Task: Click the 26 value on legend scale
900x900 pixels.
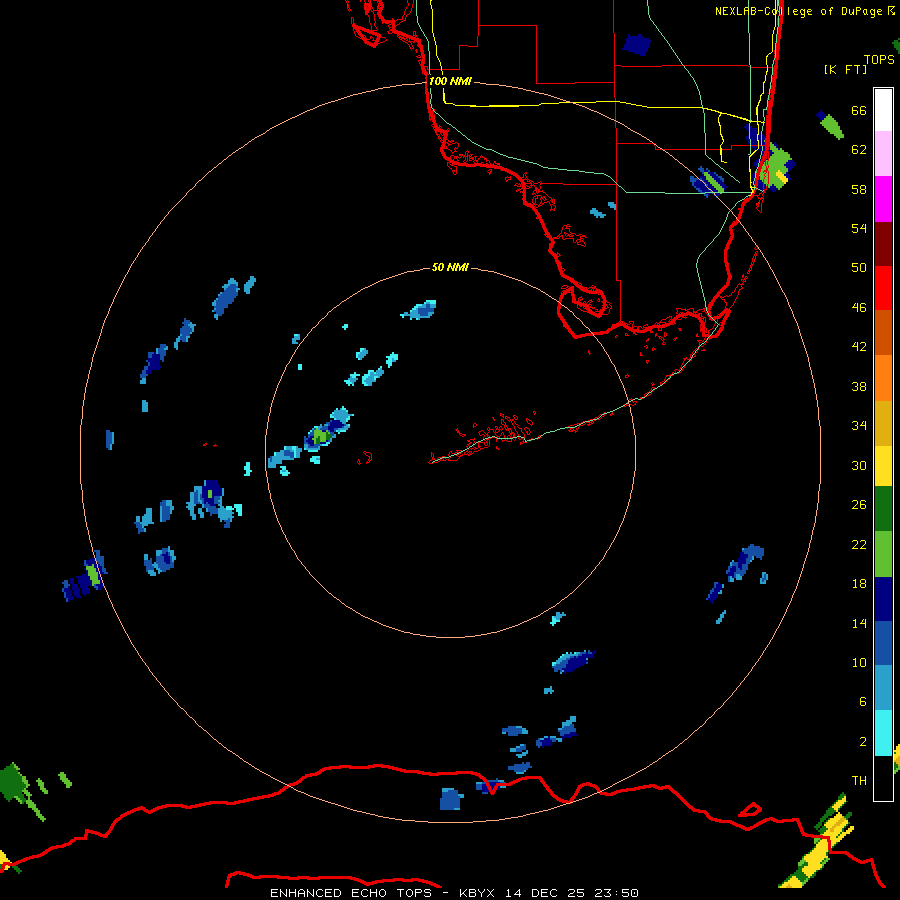Action: point(859,505)
